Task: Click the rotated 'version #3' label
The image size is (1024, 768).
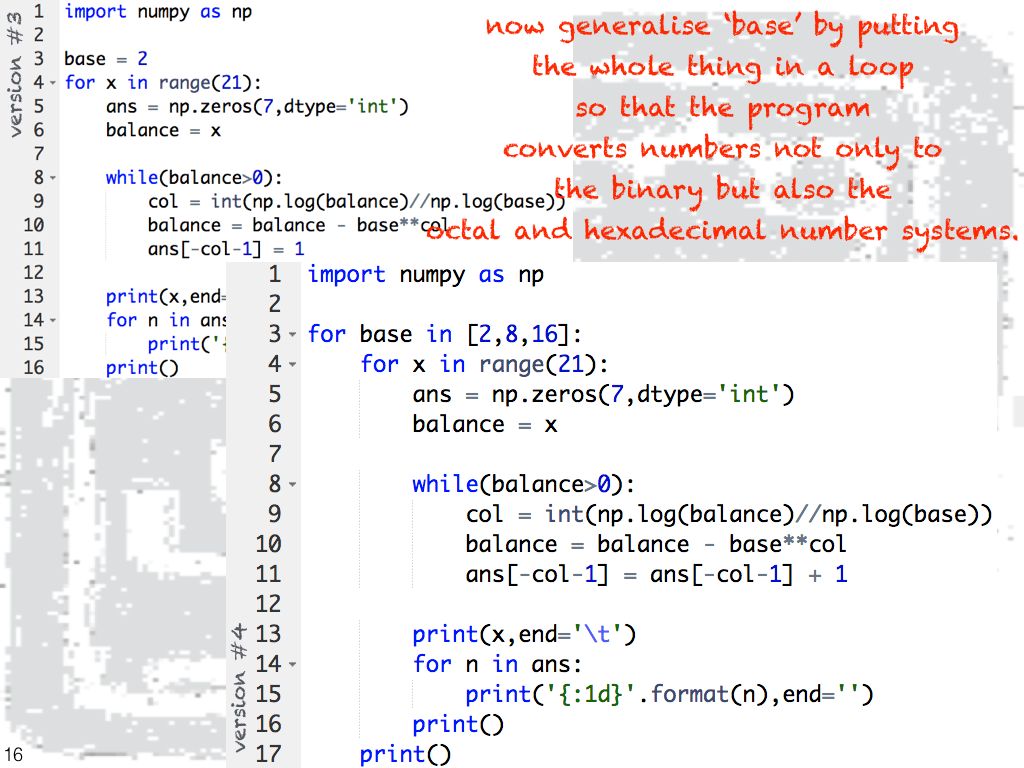Action: click(15, 70)
